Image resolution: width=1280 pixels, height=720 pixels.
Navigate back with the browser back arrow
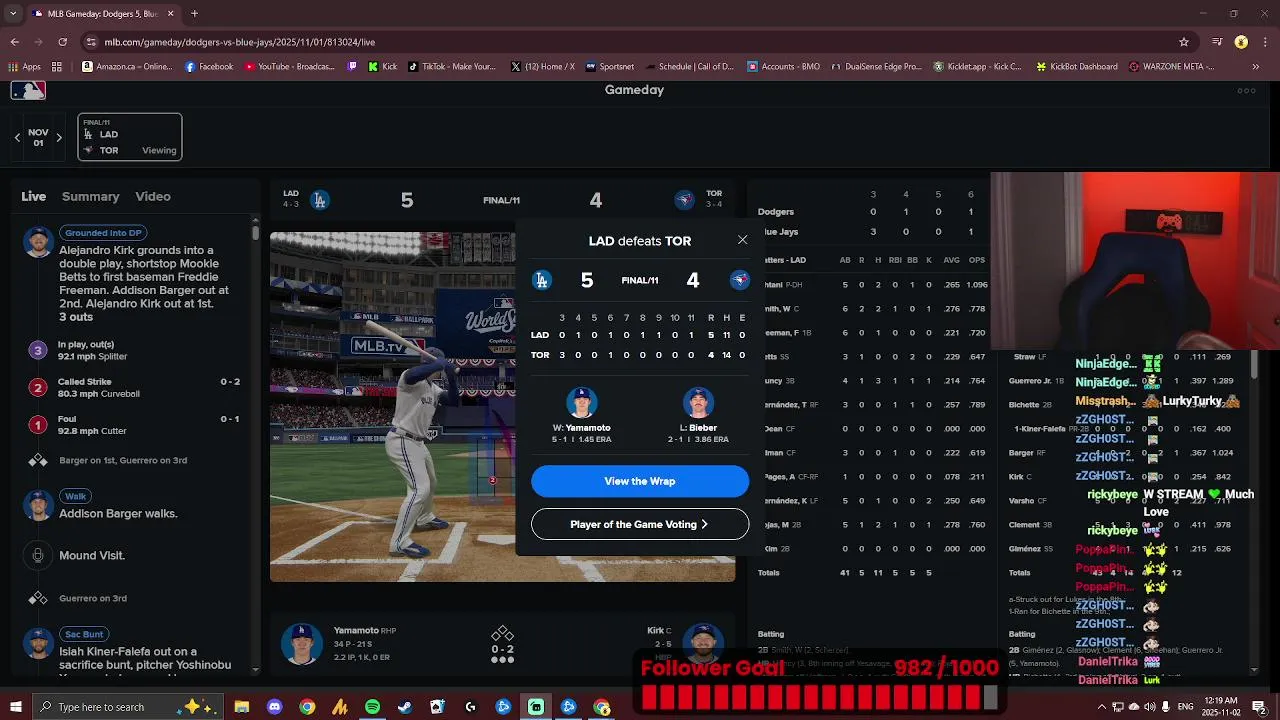15,42
